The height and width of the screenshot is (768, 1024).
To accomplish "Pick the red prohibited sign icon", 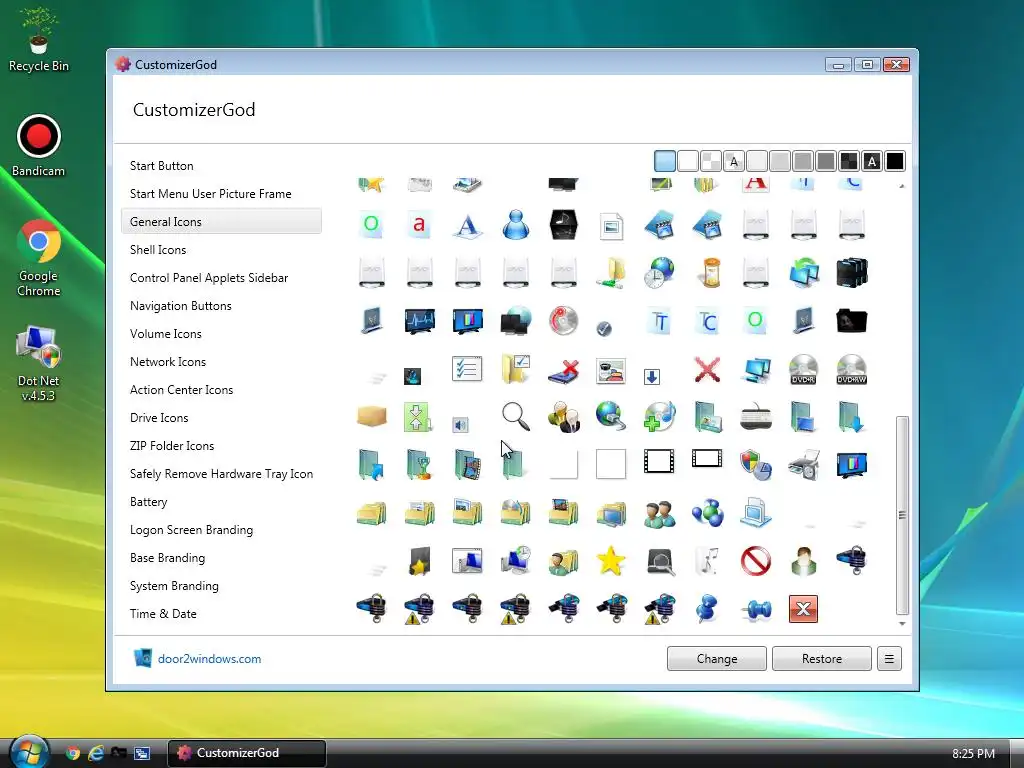I will (756, 561).
